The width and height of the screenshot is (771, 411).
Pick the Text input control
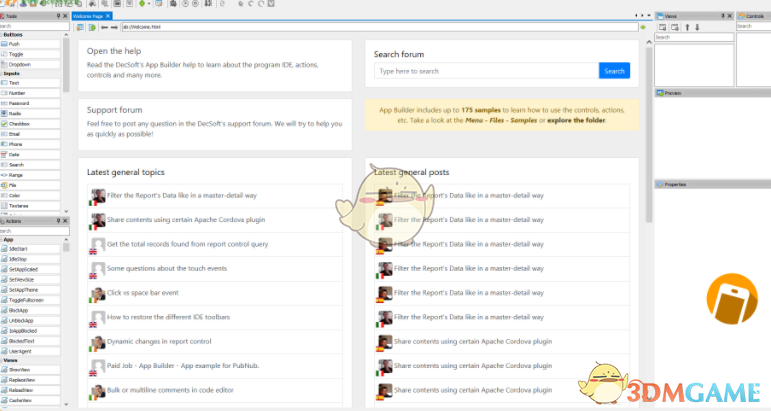point(30,83)
